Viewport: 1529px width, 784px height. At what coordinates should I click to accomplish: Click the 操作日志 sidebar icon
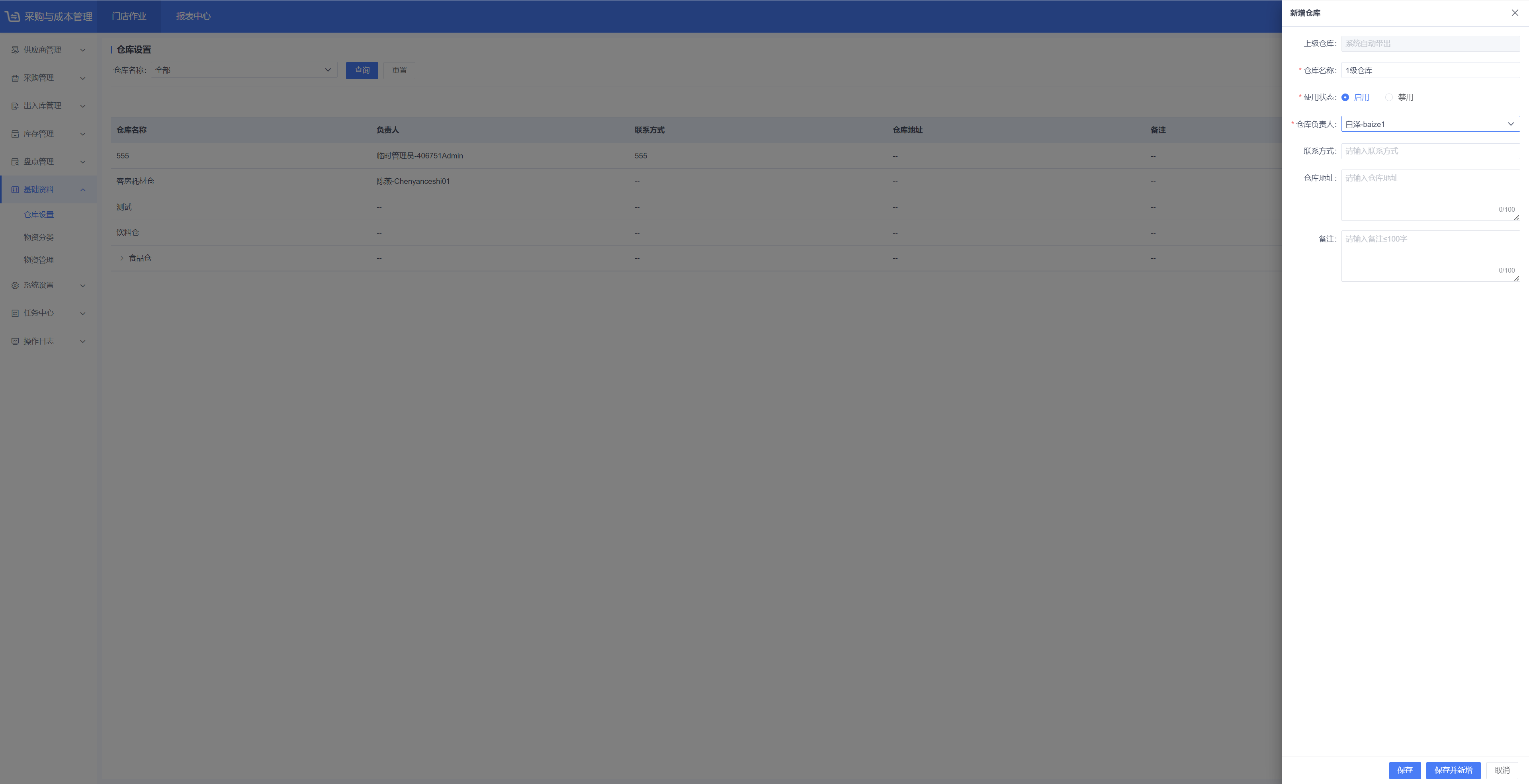15,341
